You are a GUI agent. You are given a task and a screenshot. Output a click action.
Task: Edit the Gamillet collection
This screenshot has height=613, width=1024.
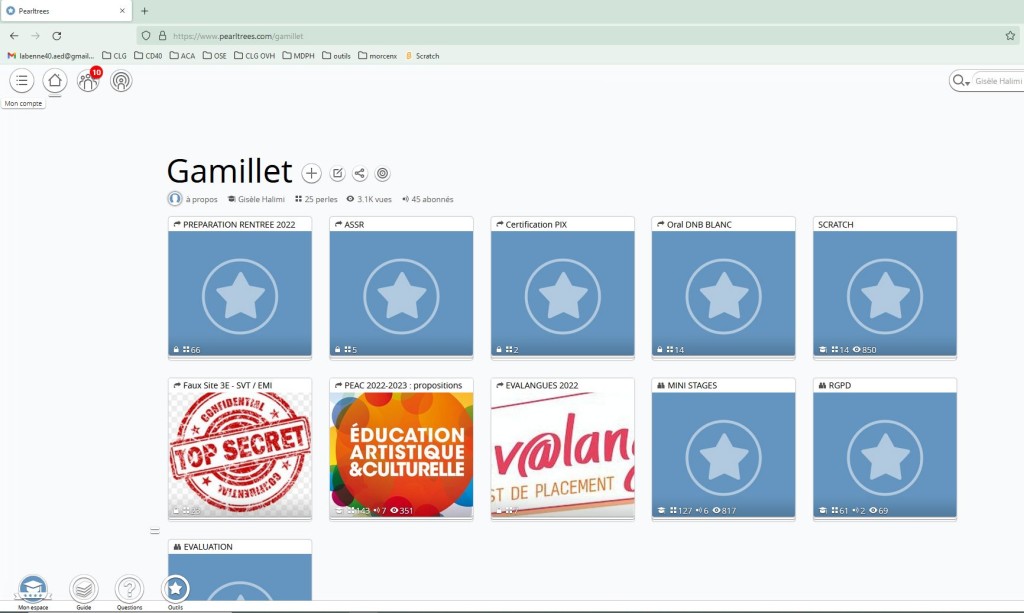338,174
